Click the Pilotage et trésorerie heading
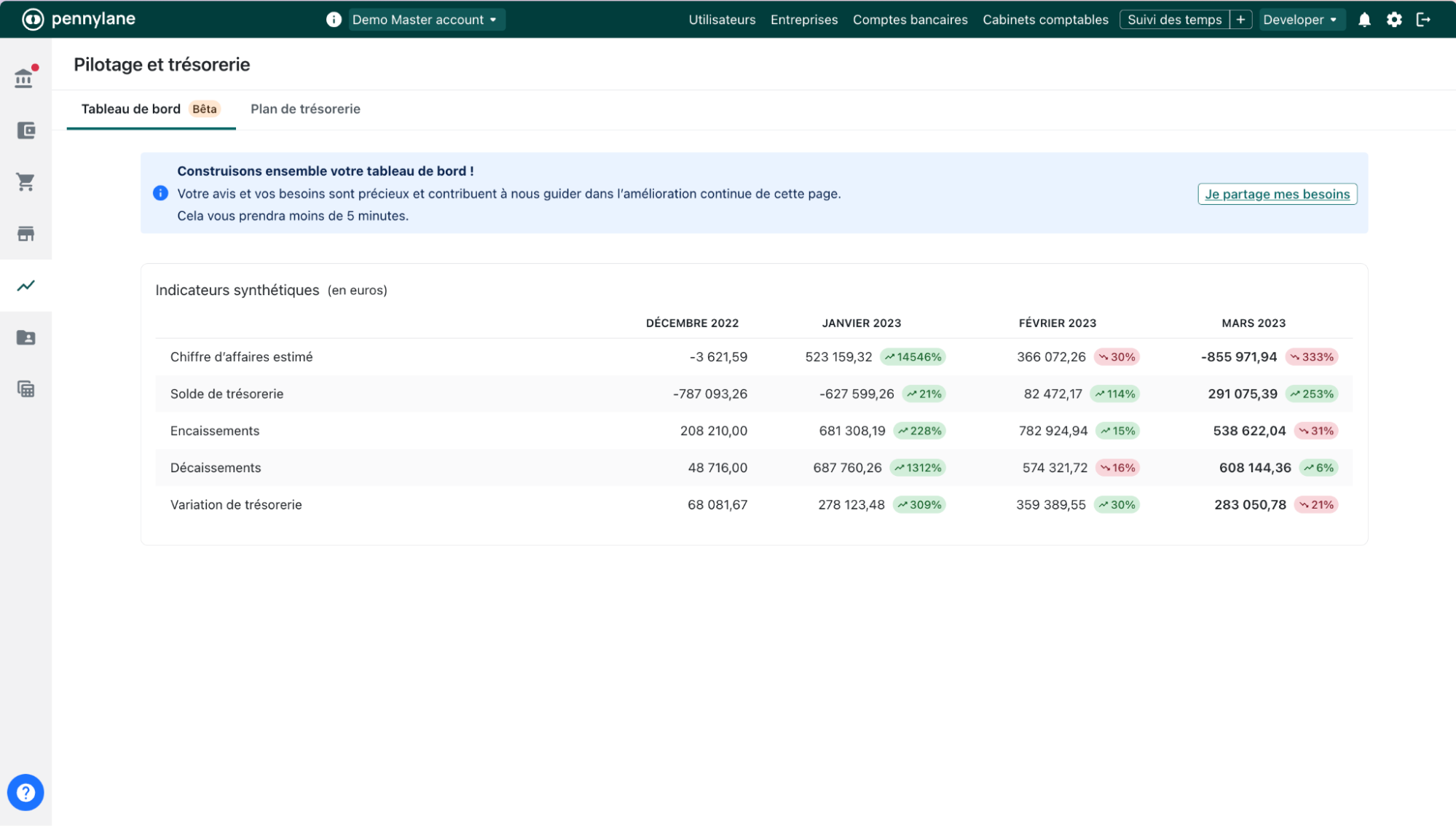 162,65
